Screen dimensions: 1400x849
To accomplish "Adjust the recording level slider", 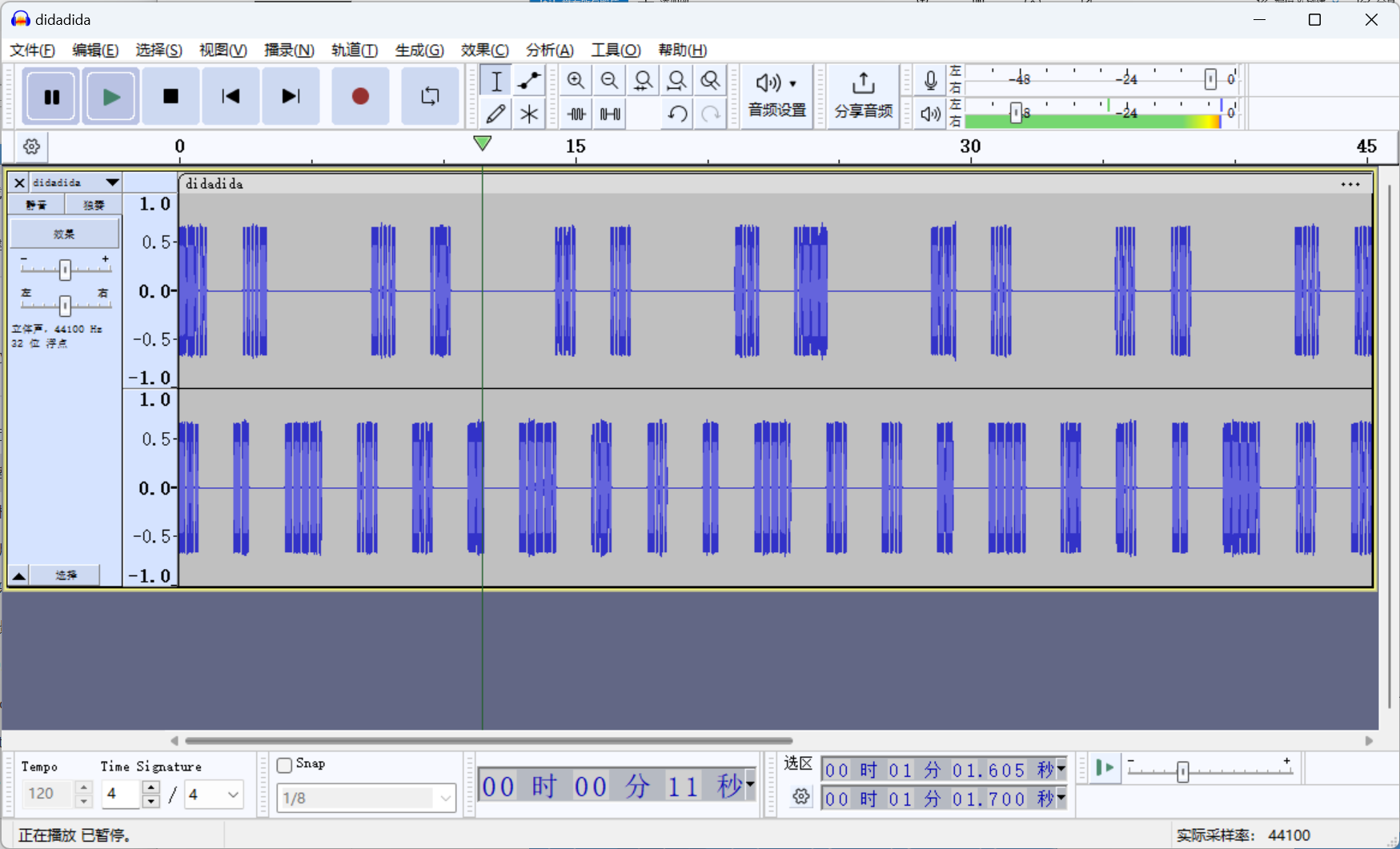I will pyautogui.click(x=1210, y=79).
